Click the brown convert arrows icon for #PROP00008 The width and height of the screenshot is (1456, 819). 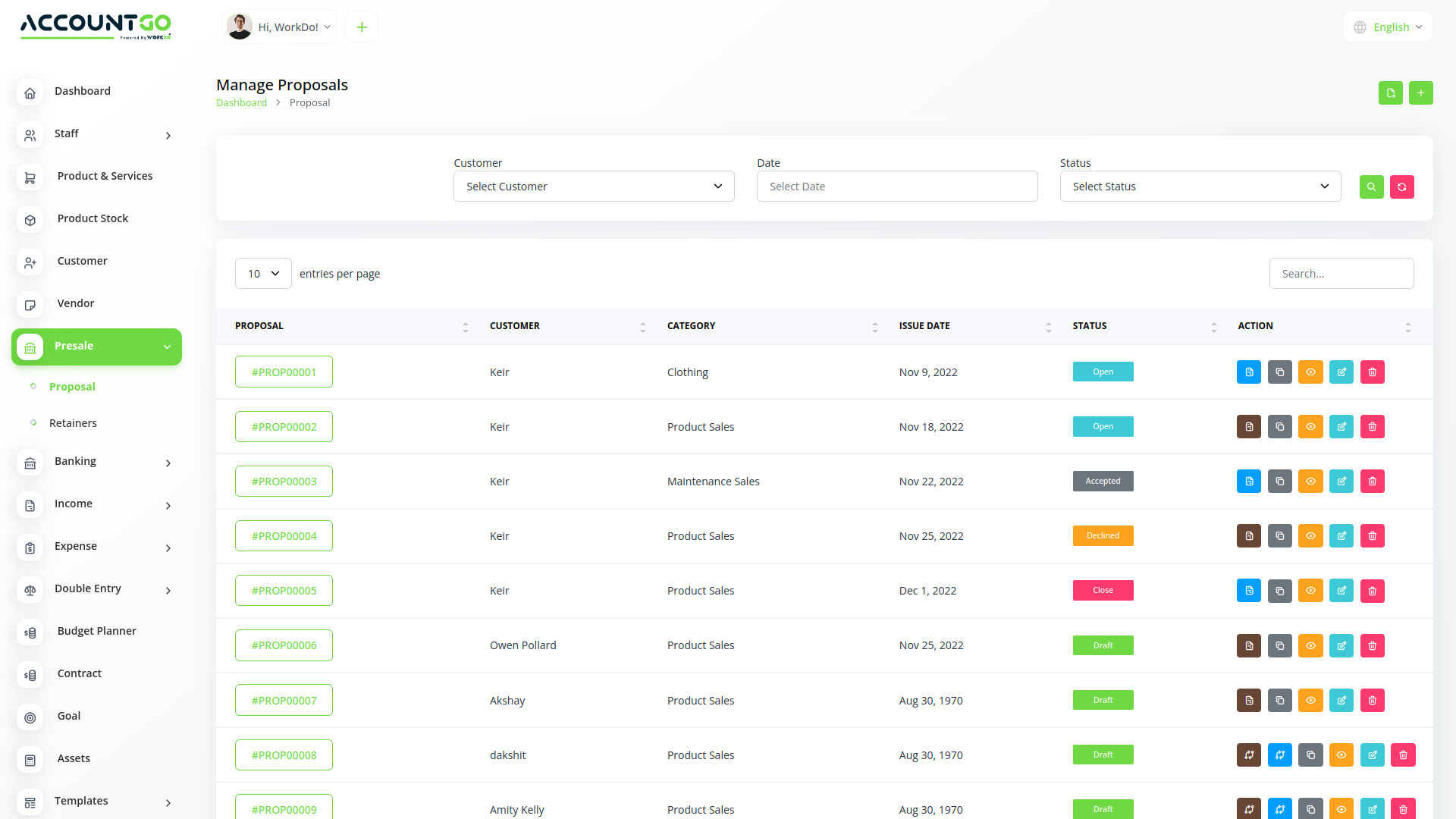[x=1248, y=755]
